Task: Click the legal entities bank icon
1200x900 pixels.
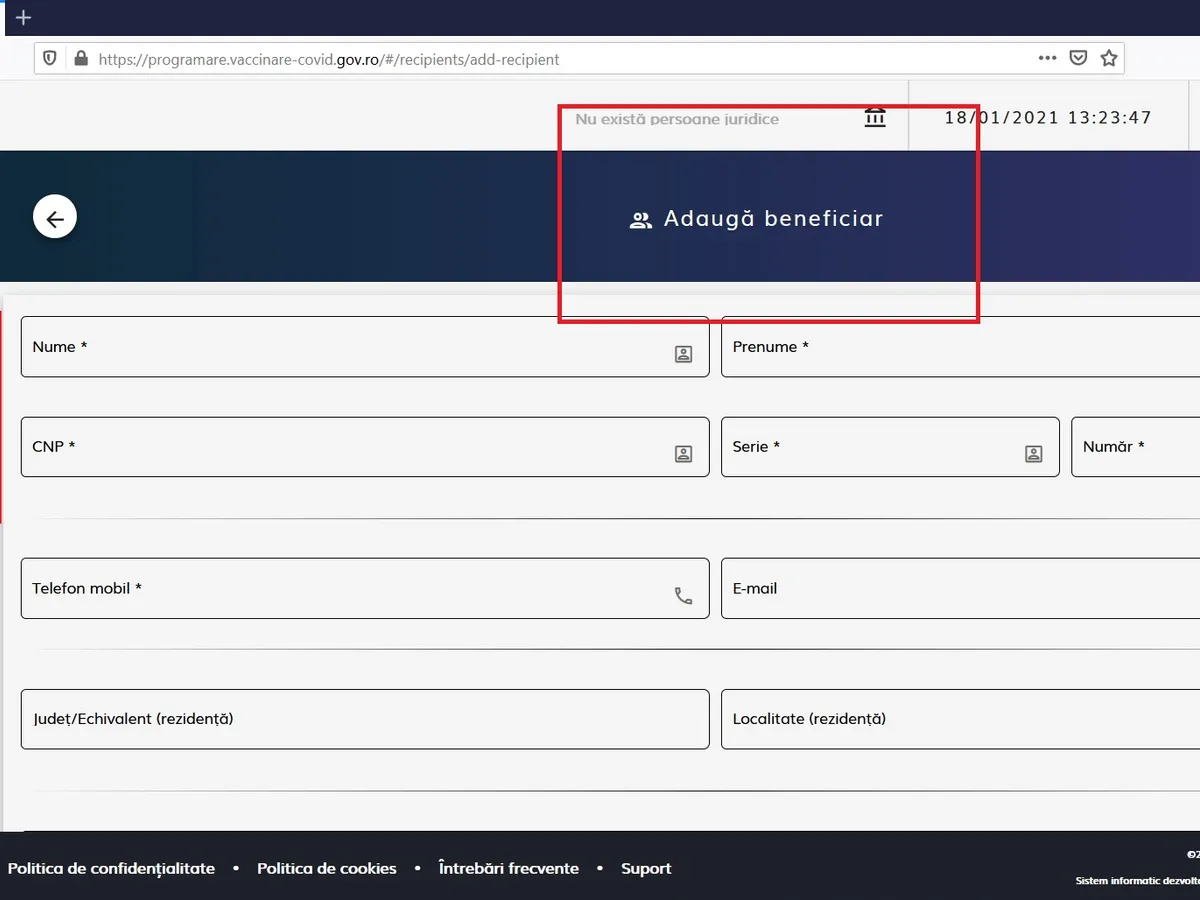Action: [875, 118]
